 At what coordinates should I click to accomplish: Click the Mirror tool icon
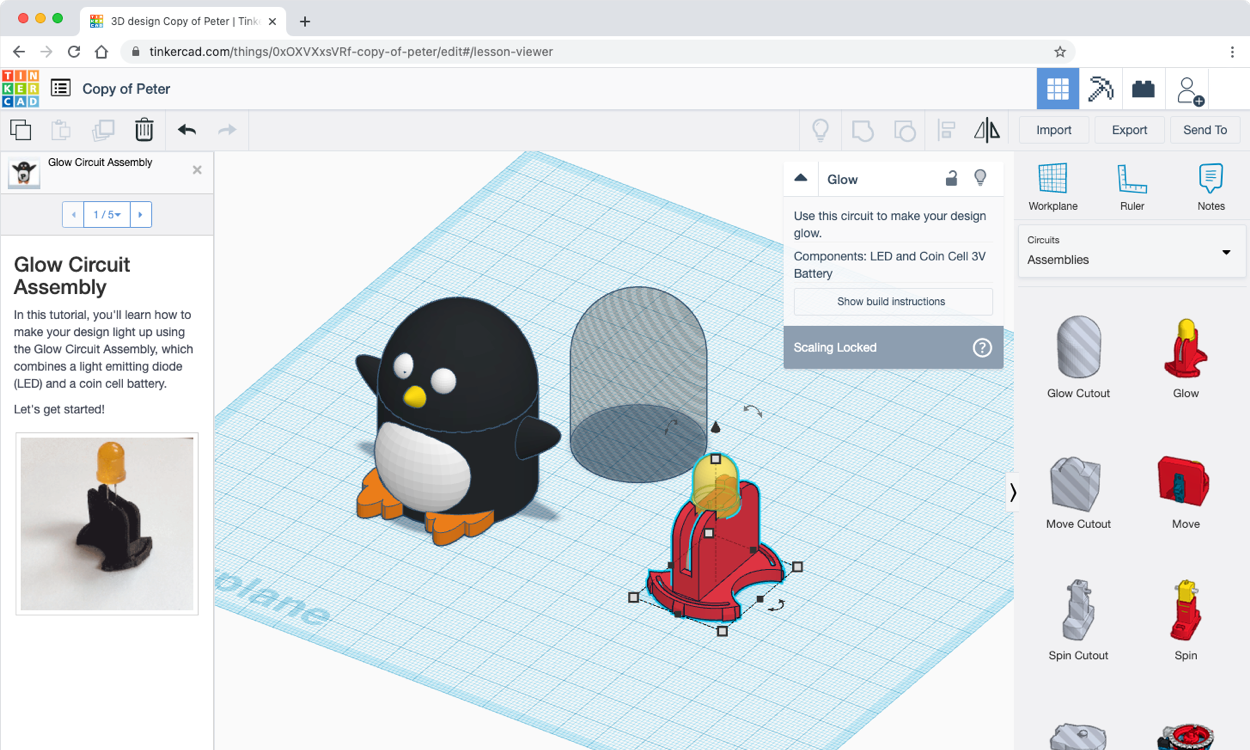(986, 130)
